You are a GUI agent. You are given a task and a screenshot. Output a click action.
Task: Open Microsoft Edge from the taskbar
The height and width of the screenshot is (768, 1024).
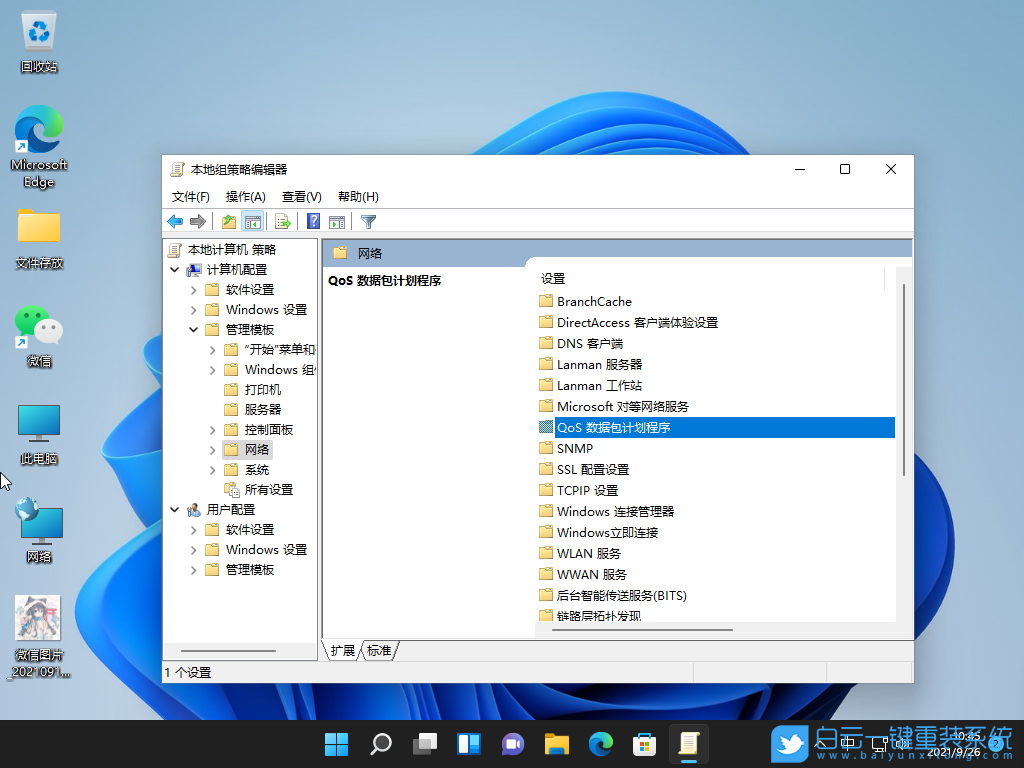pyautogui.click(x=600, y=744)
